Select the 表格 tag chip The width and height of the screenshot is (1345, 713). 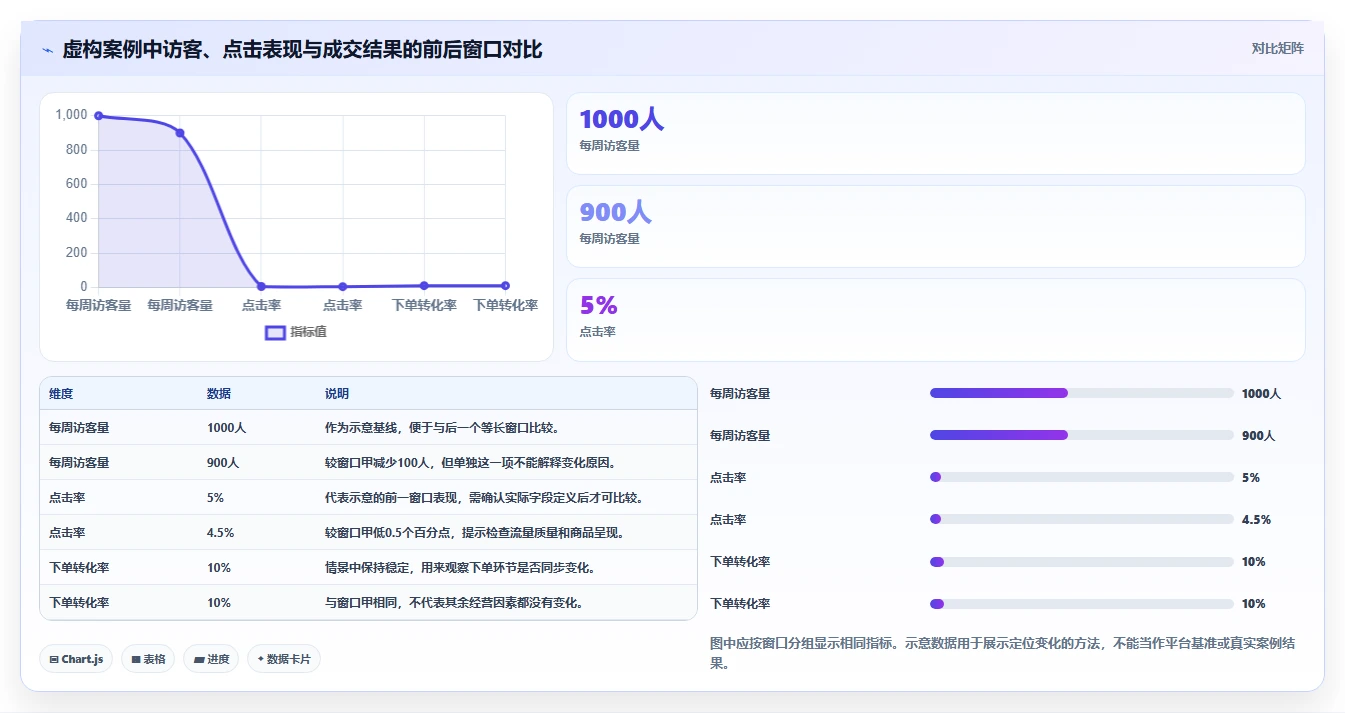tap(148, 659)
